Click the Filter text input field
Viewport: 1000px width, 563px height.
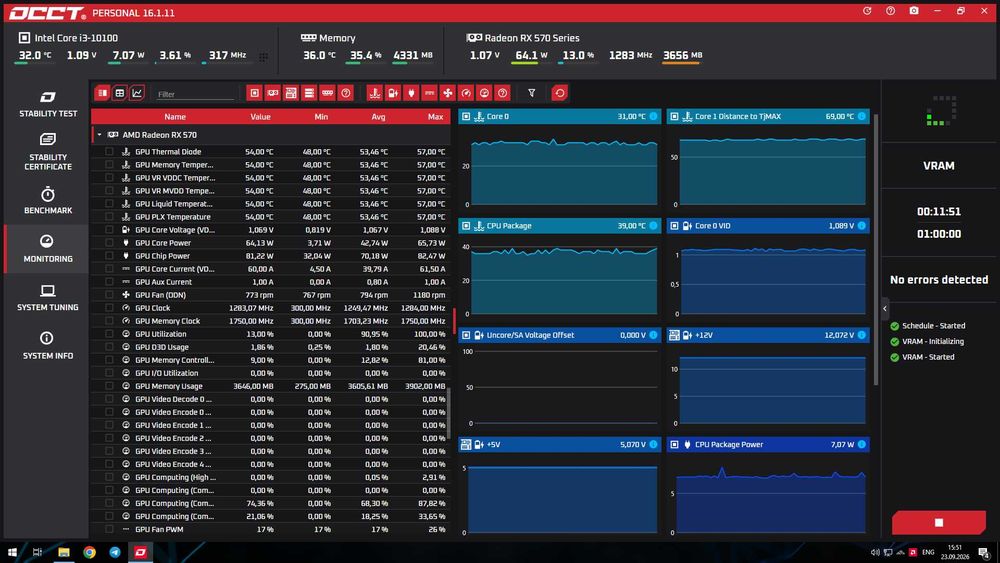[195, 94]
